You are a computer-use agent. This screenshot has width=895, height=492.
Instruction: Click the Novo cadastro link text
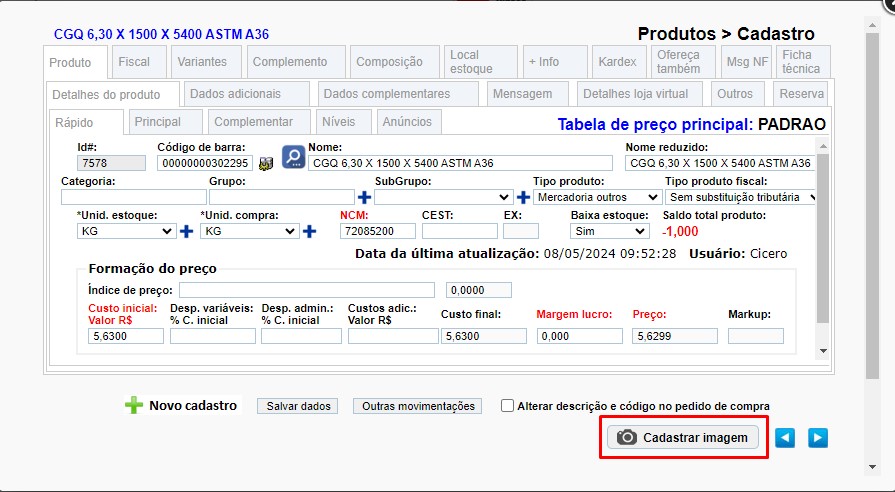point(193,405)
